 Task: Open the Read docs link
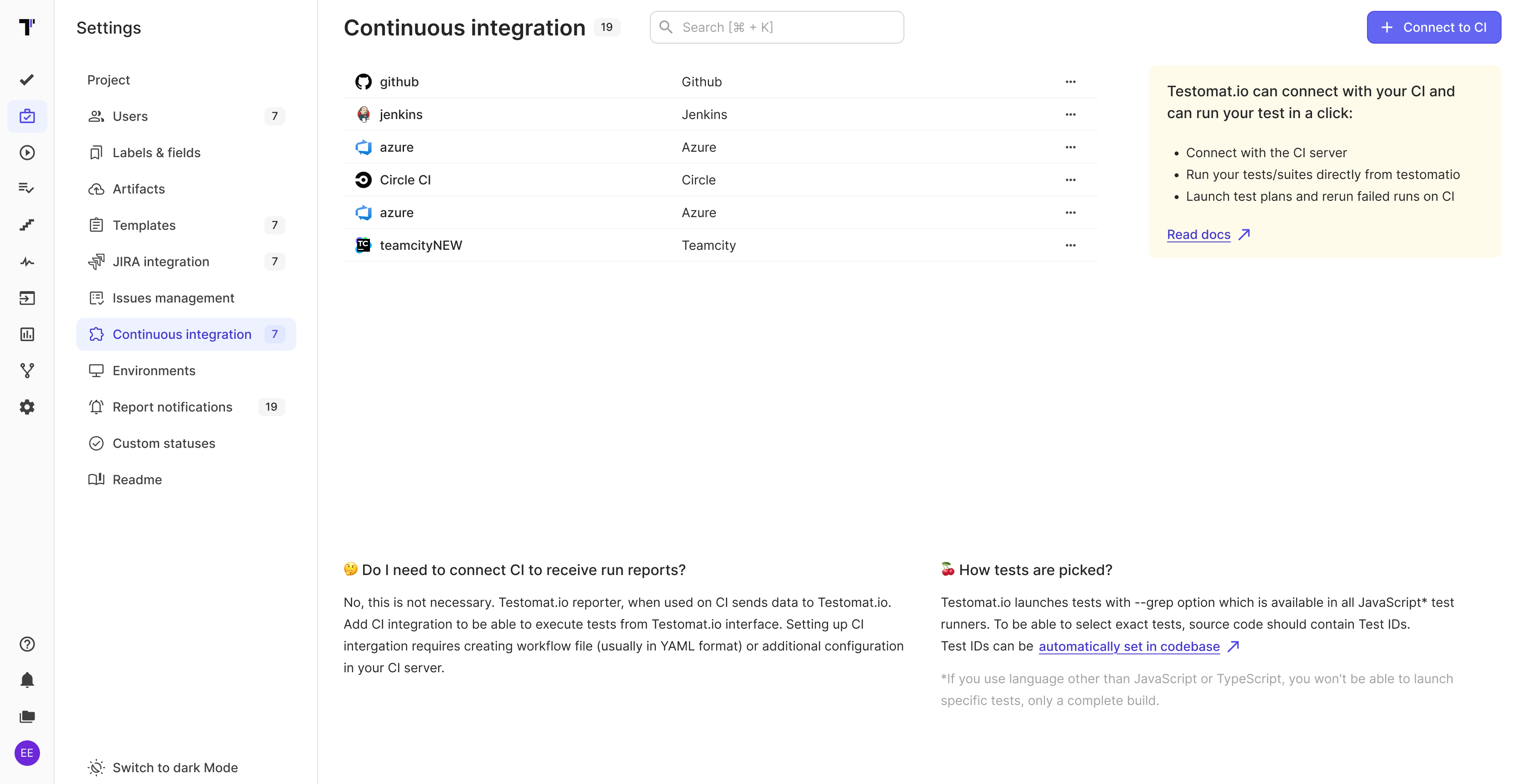coord(1198,235)
